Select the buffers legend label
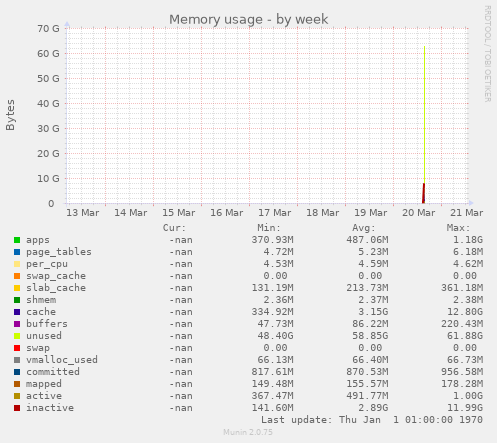 pos(47,324)
